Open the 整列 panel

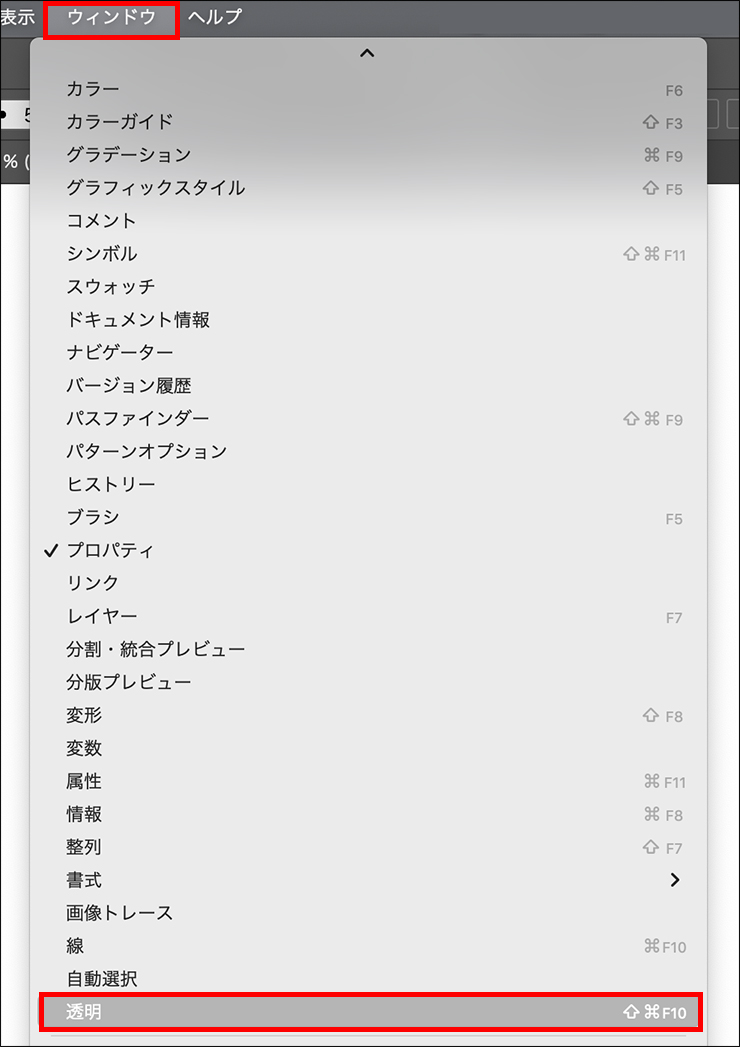[x=84, y=847]
